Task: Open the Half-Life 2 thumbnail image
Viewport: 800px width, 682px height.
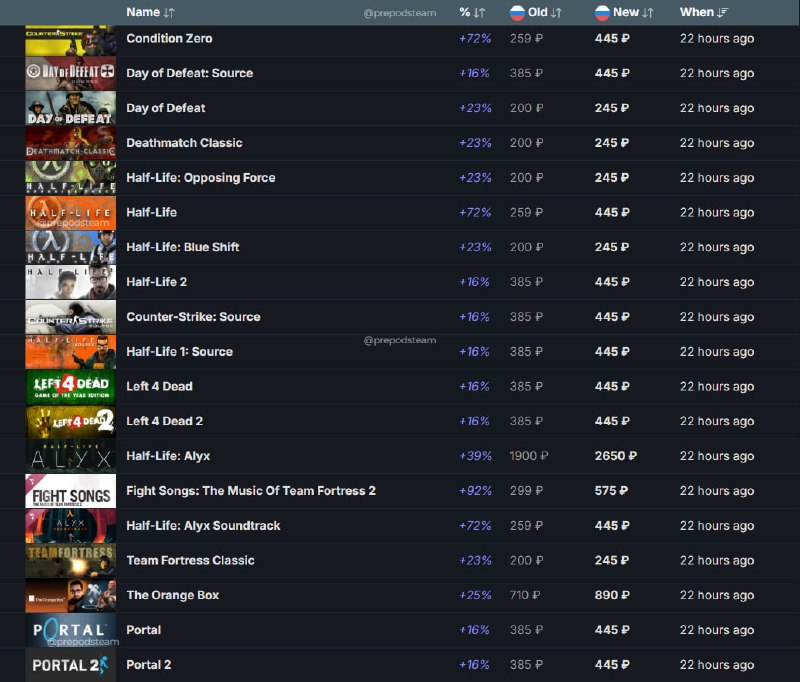Action: (70, 282)
